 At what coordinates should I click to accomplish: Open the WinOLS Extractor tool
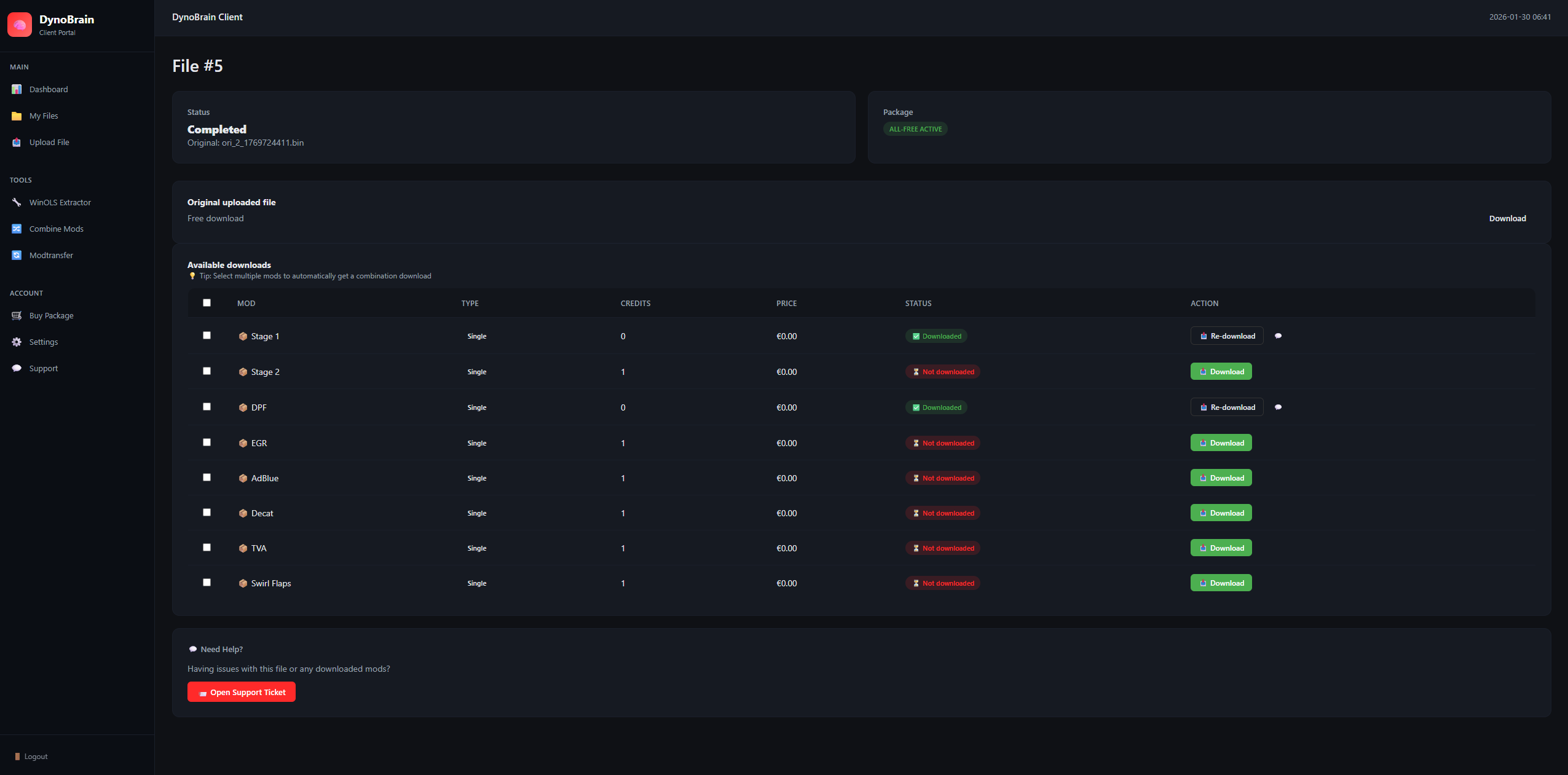click(16, 202)
